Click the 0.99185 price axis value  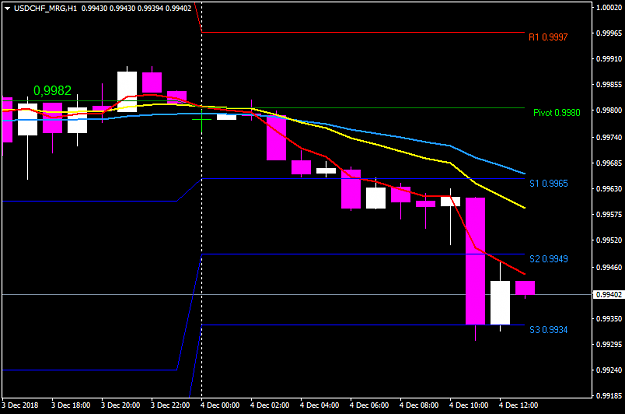point(609,396)
